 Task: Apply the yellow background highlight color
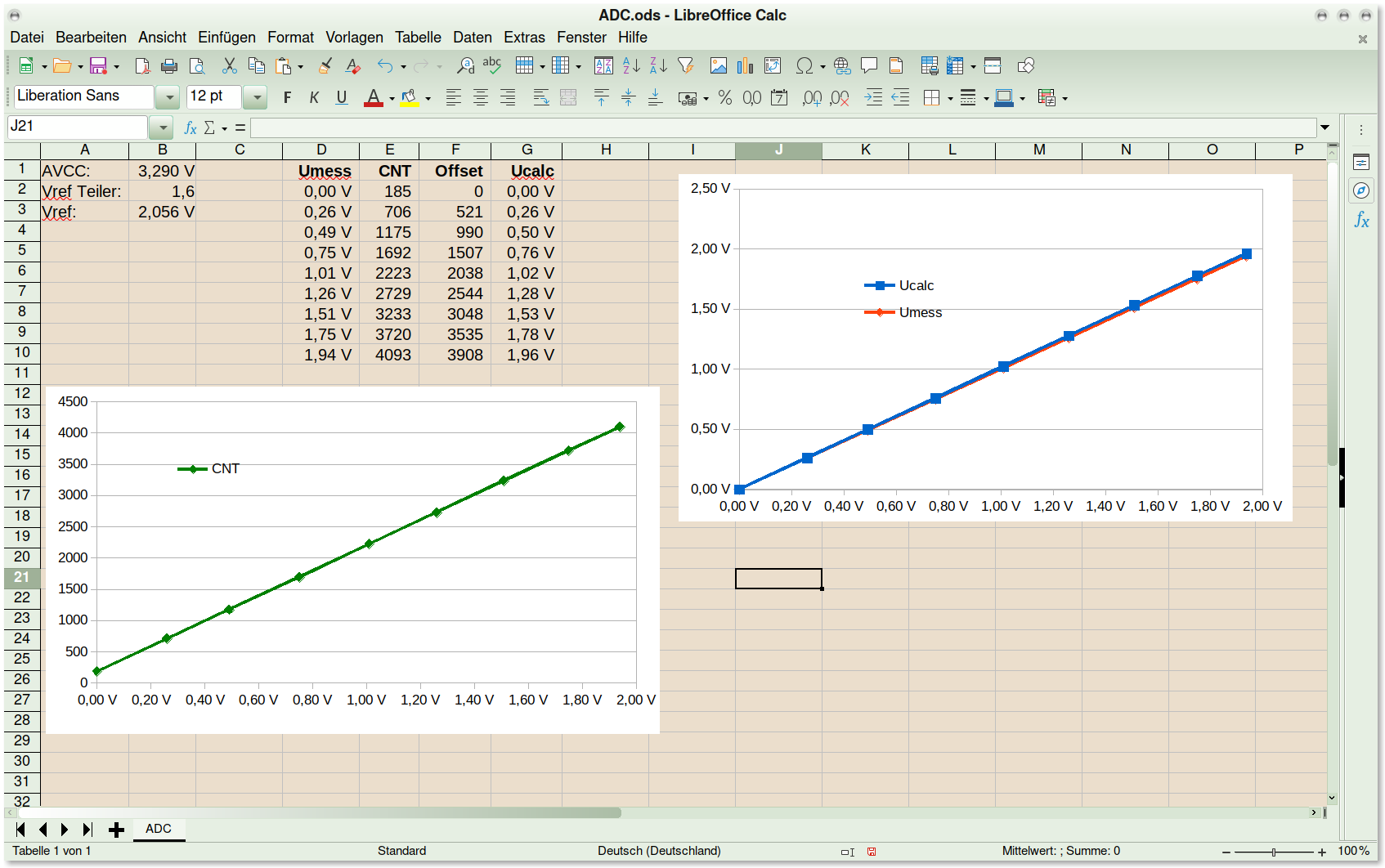pyautogui.click(x=410, y=98)
